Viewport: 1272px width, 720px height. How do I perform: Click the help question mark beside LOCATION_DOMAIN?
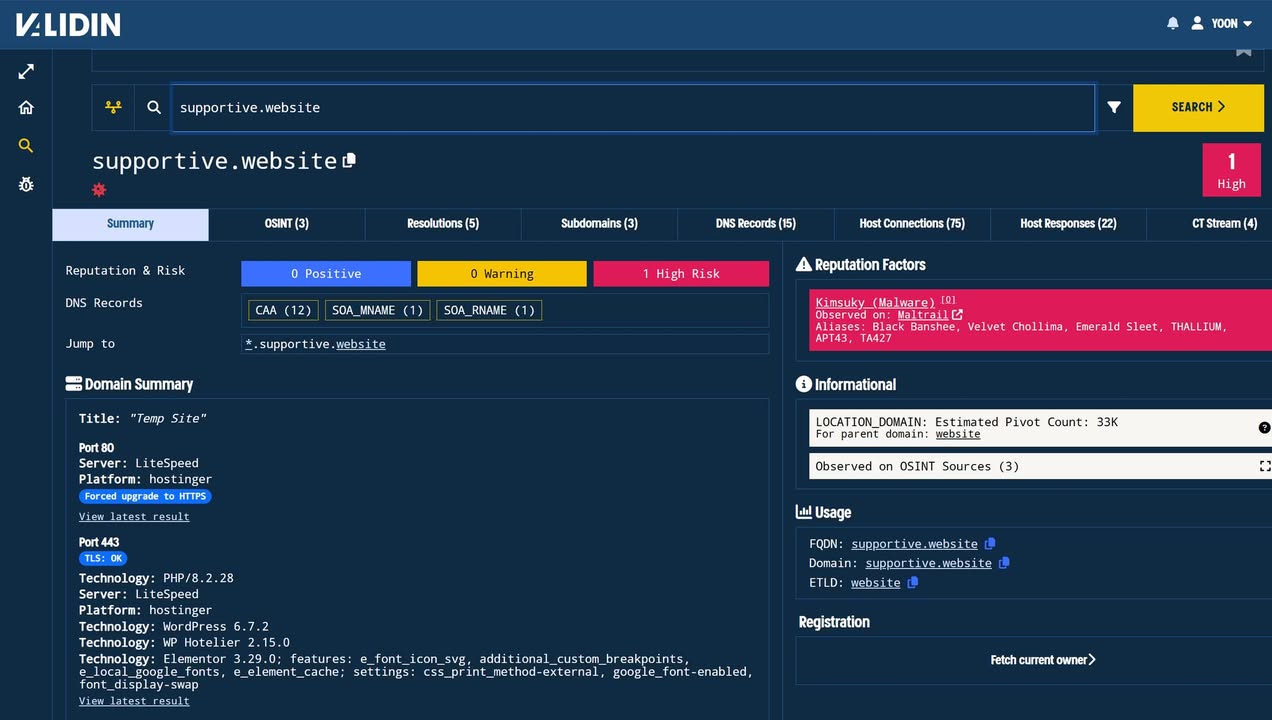1263,427
